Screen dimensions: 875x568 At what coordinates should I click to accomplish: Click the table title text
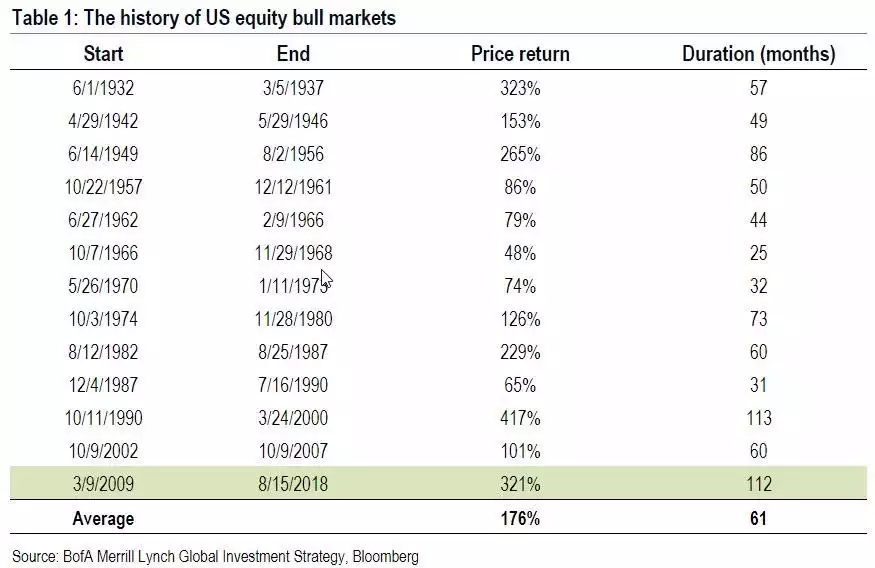(x=204, y=18)
